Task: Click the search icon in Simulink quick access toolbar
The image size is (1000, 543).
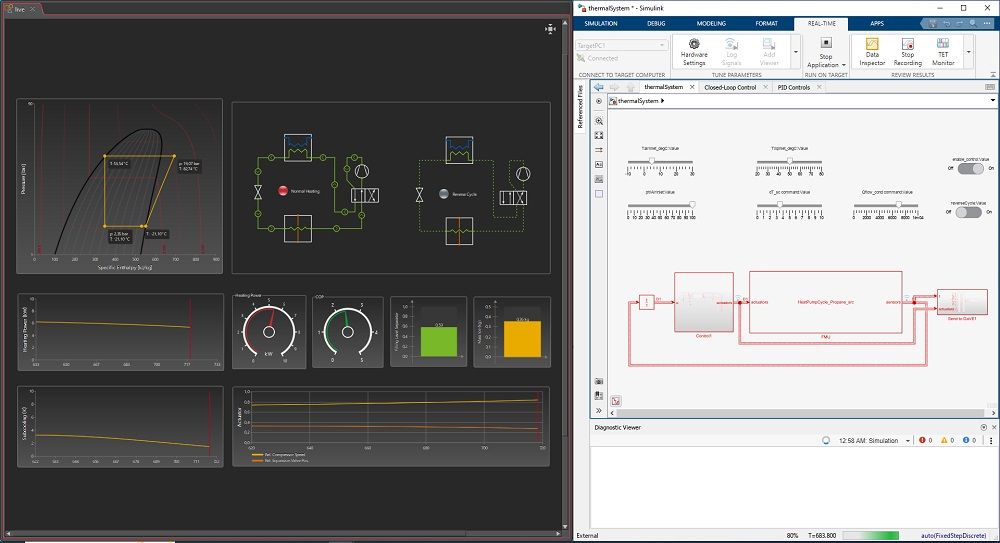Action: click(973, 23)
